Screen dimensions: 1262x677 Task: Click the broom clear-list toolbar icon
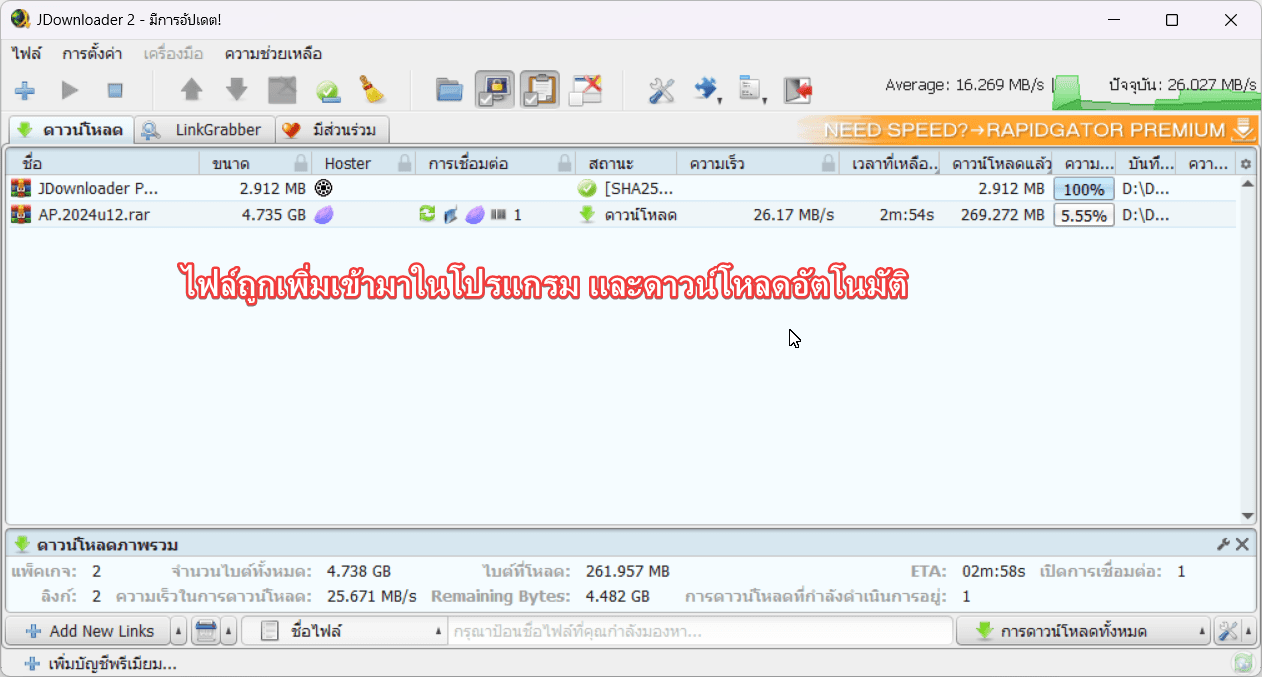click(373, 90)
